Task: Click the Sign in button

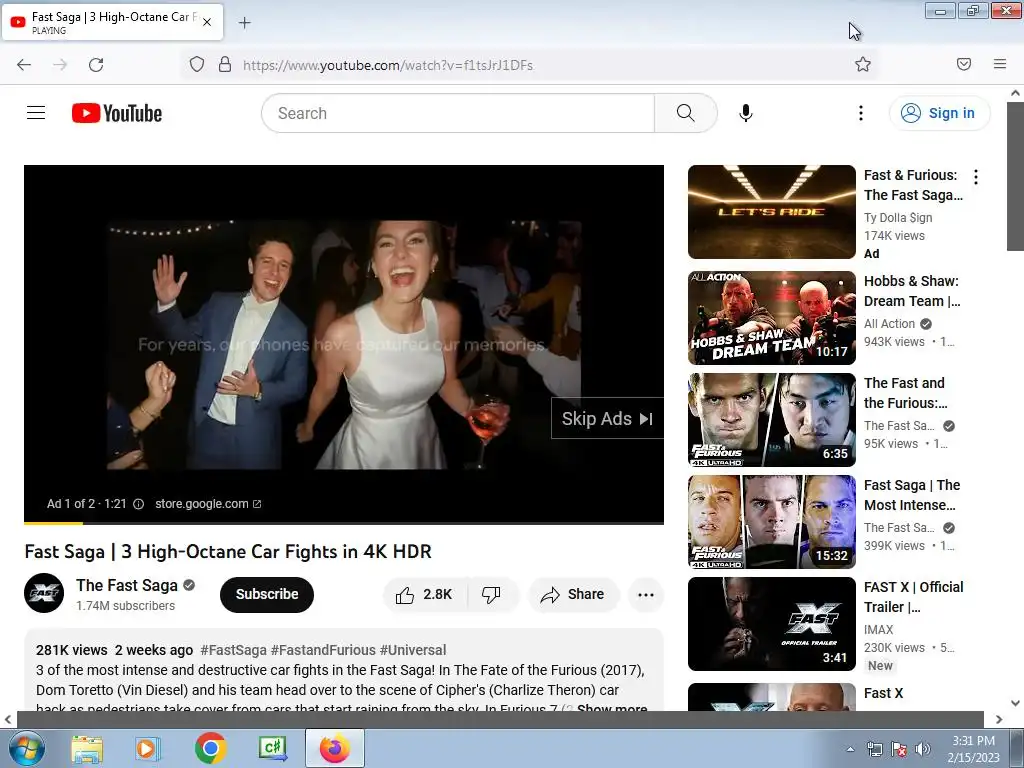Action: pos(939,113)
